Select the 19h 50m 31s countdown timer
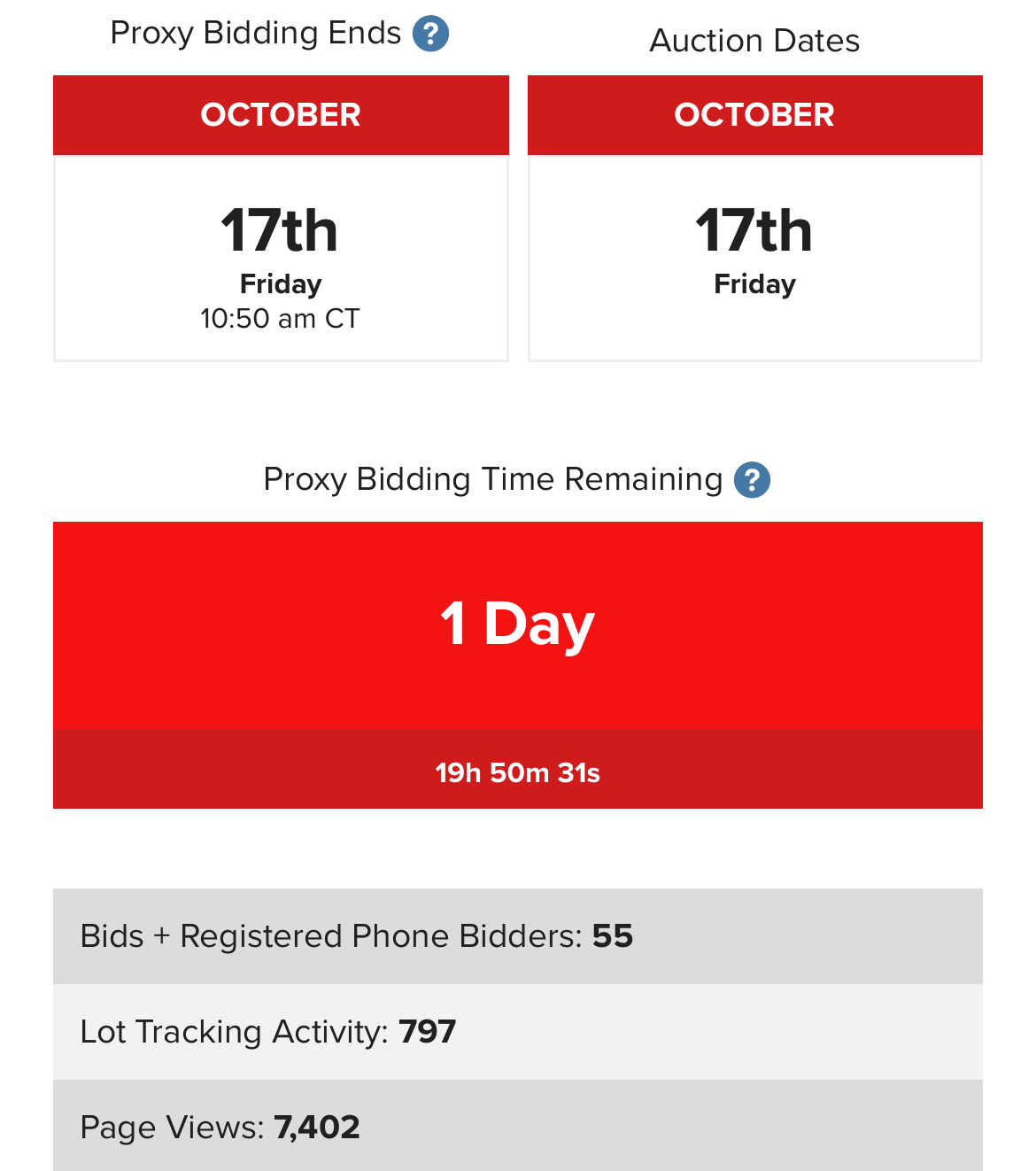This screenshot has width=1036, height=1171. click(517, 772)
